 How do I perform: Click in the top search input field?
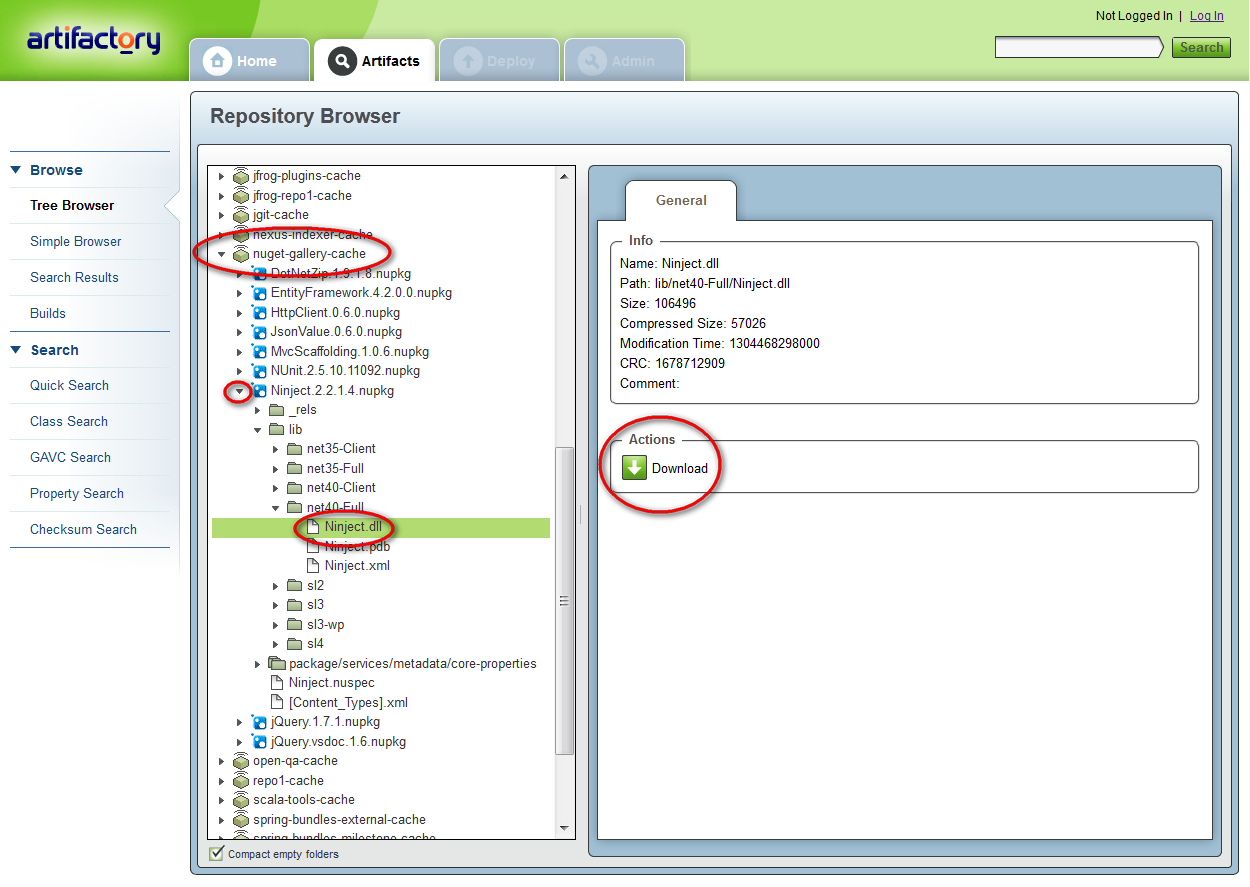click(1078, 47)
